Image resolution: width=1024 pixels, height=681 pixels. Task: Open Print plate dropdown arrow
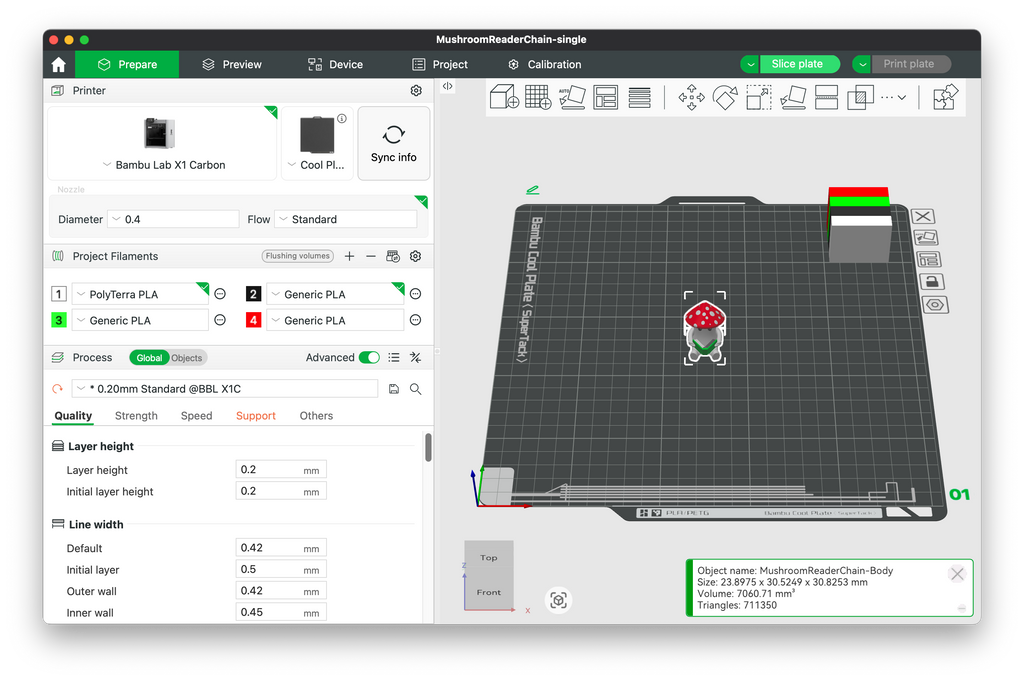863,64
